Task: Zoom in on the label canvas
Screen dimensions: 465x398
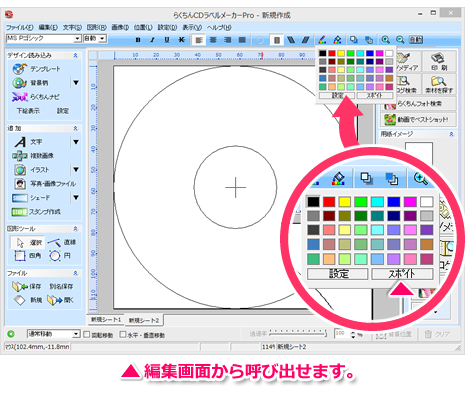Action: click(386, 40)
